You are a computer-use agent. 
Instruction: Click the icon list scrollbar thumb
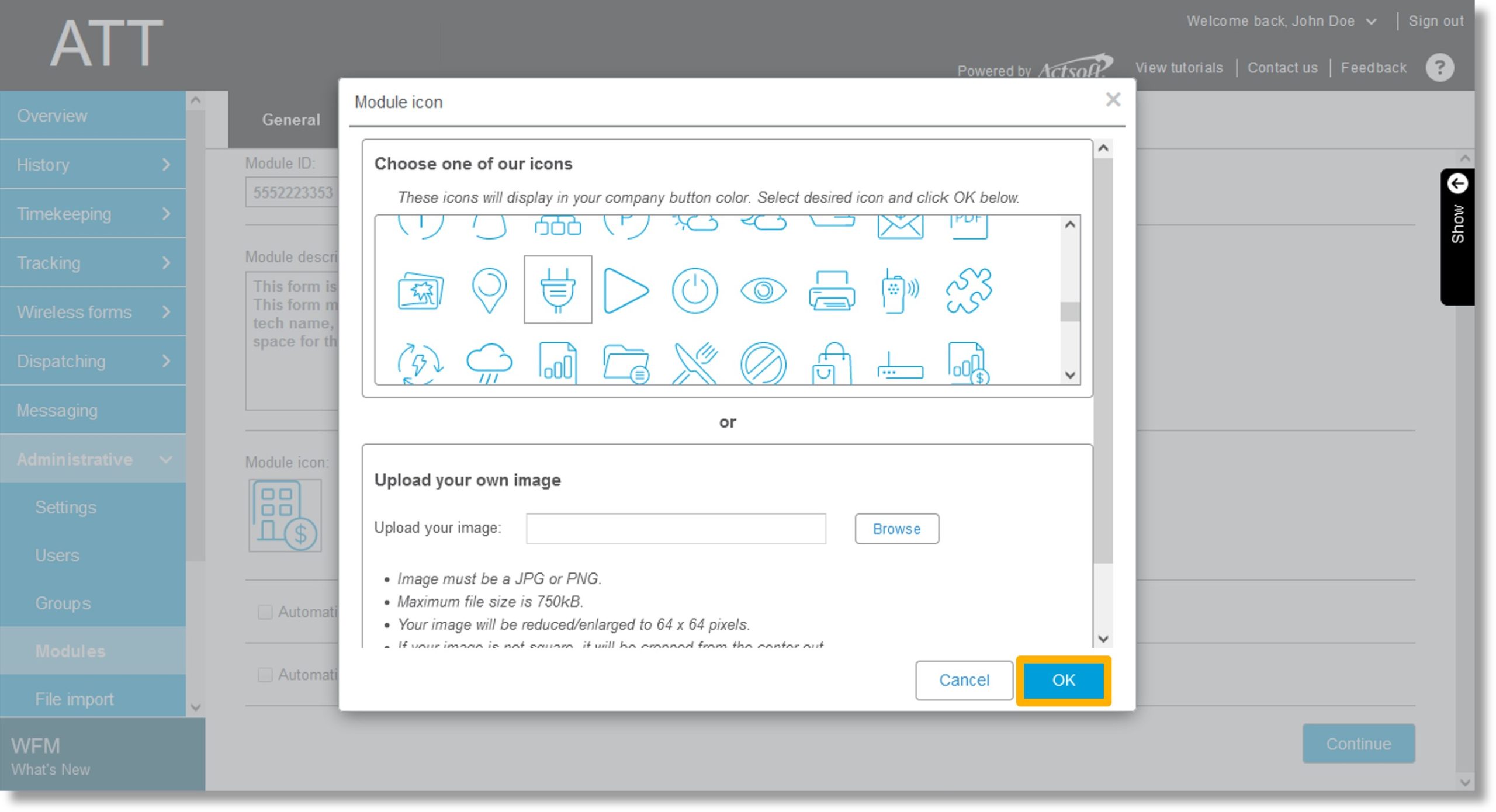click(1070, 311)
